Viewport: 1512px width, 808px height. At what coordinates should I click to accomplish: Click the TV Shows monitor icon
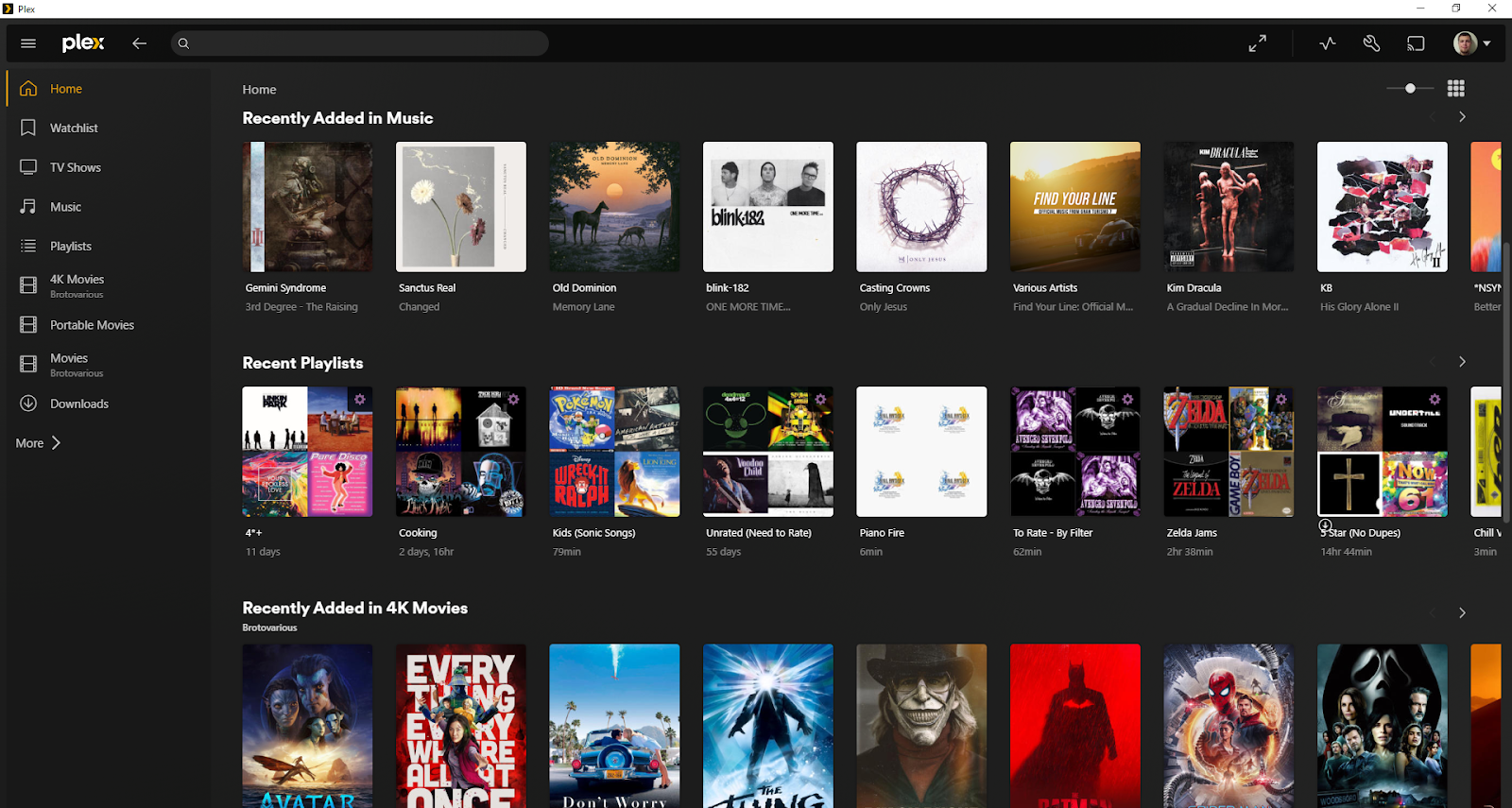[x=28, y=167]
